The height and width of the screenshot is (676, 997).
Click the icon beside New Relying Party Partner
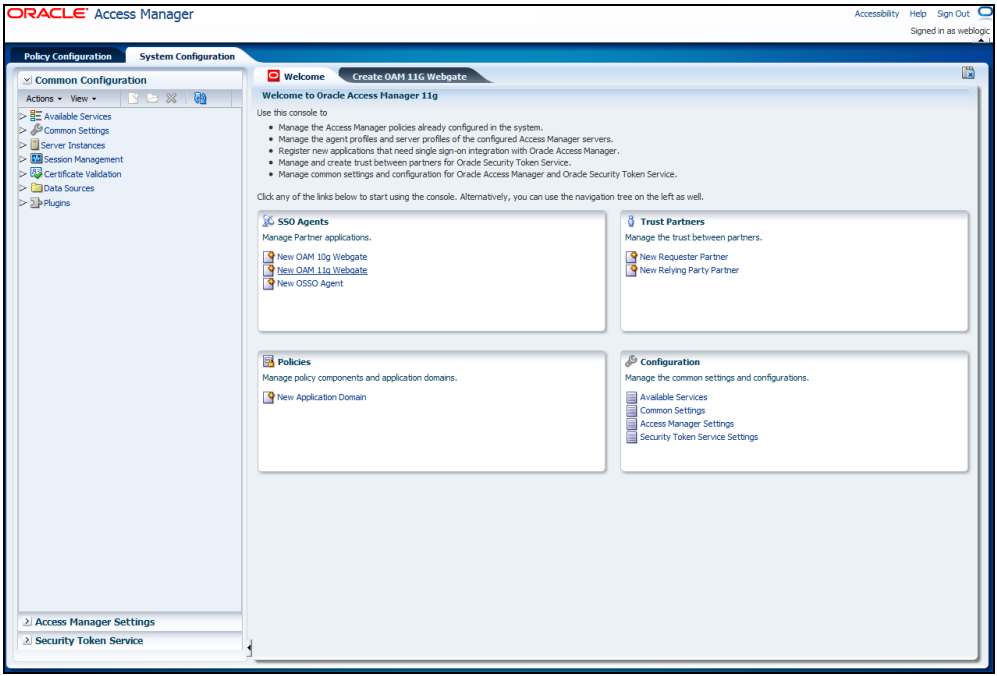(631, 270)
